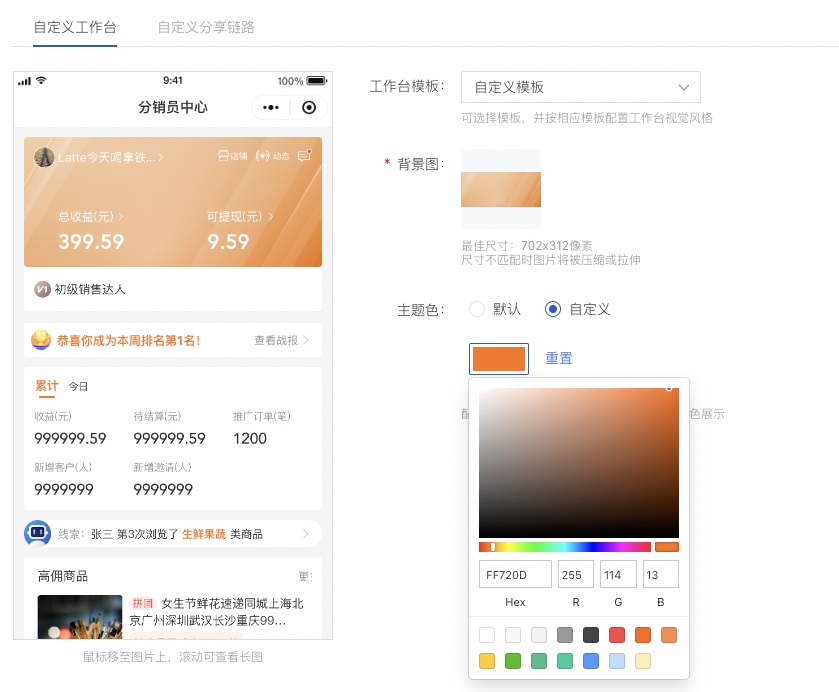
Task: Select the 默认 theme color radio button
Action: pos(477,309)
